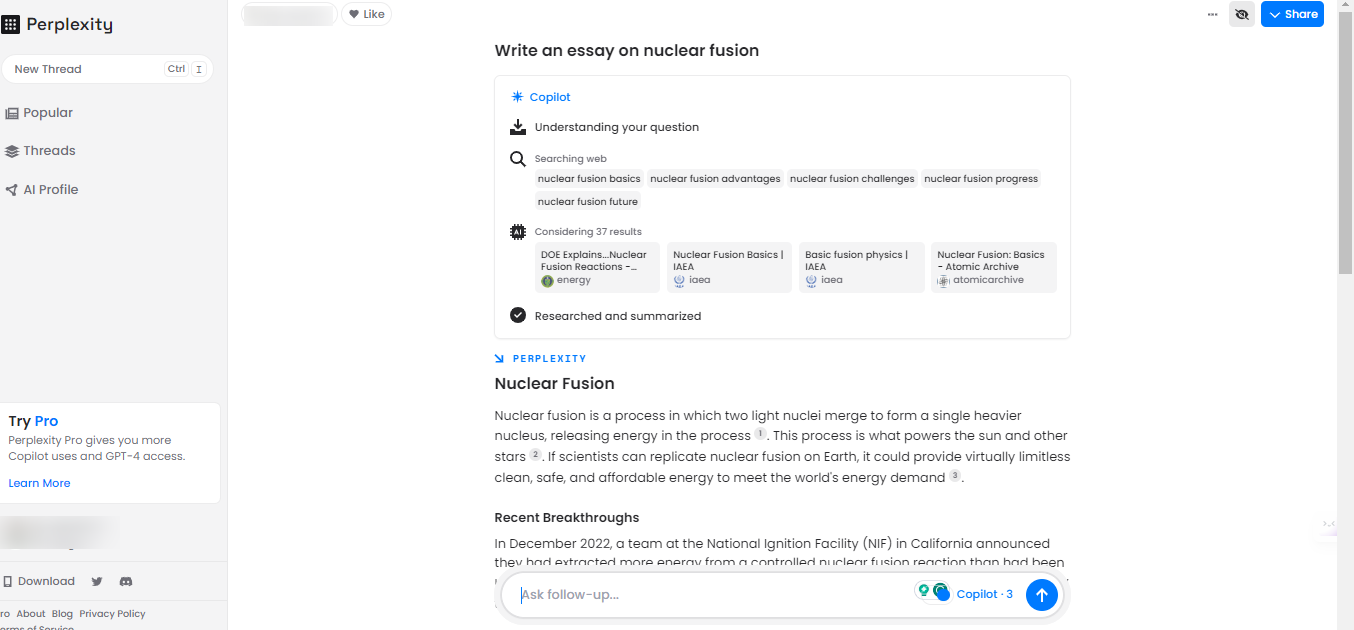
Task: Click the New Thread search box
Action: [x=107, y=69]
